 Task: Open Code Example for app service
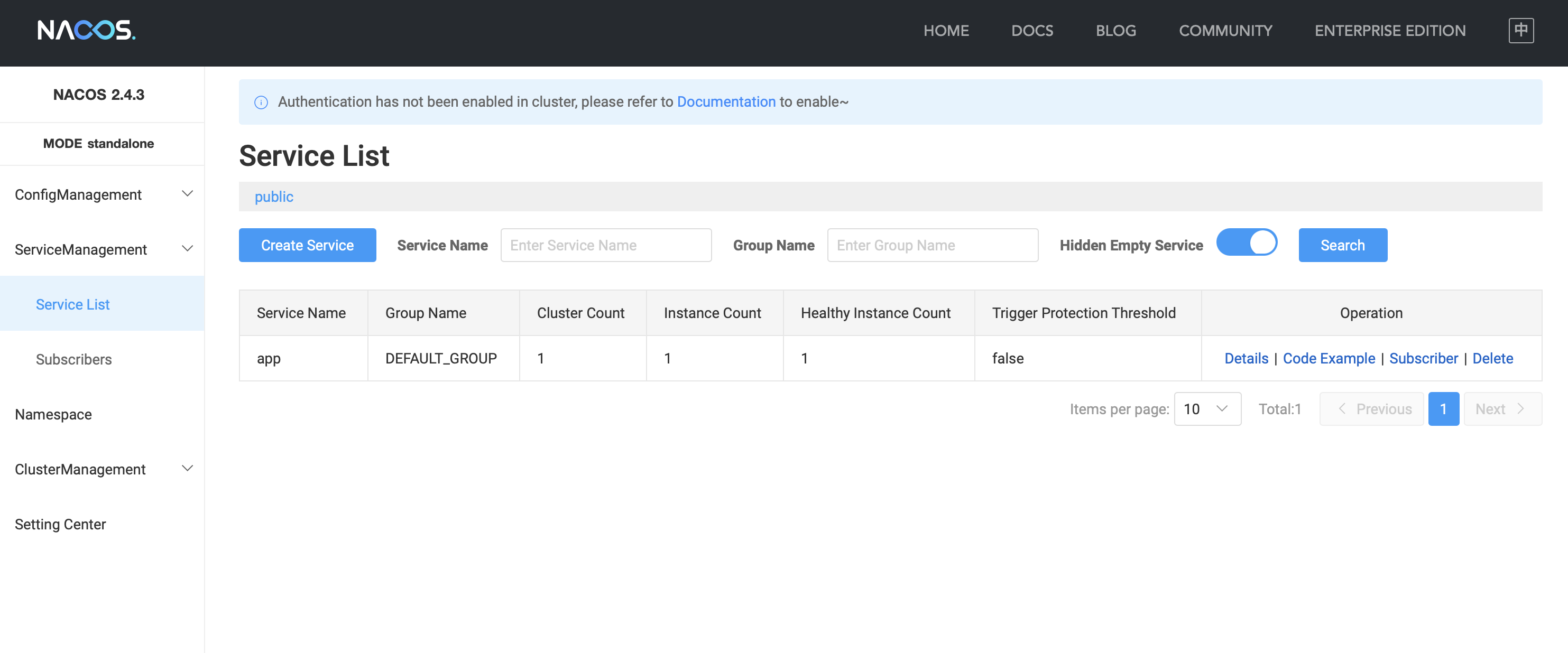click(1329, 358)
